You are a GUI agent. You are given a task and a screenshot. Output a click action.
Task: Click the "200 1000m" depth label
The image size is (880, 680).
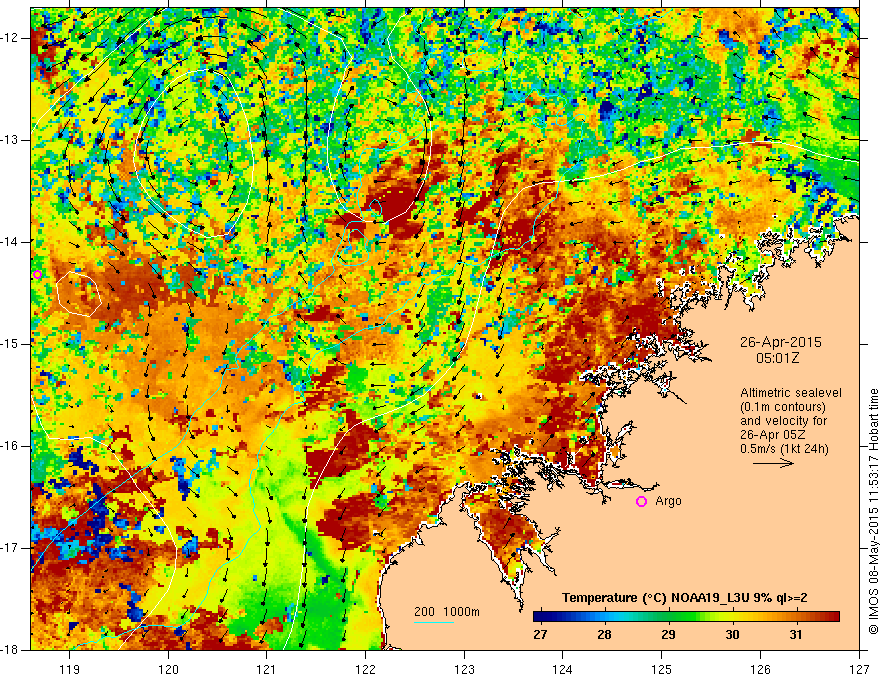447,612
